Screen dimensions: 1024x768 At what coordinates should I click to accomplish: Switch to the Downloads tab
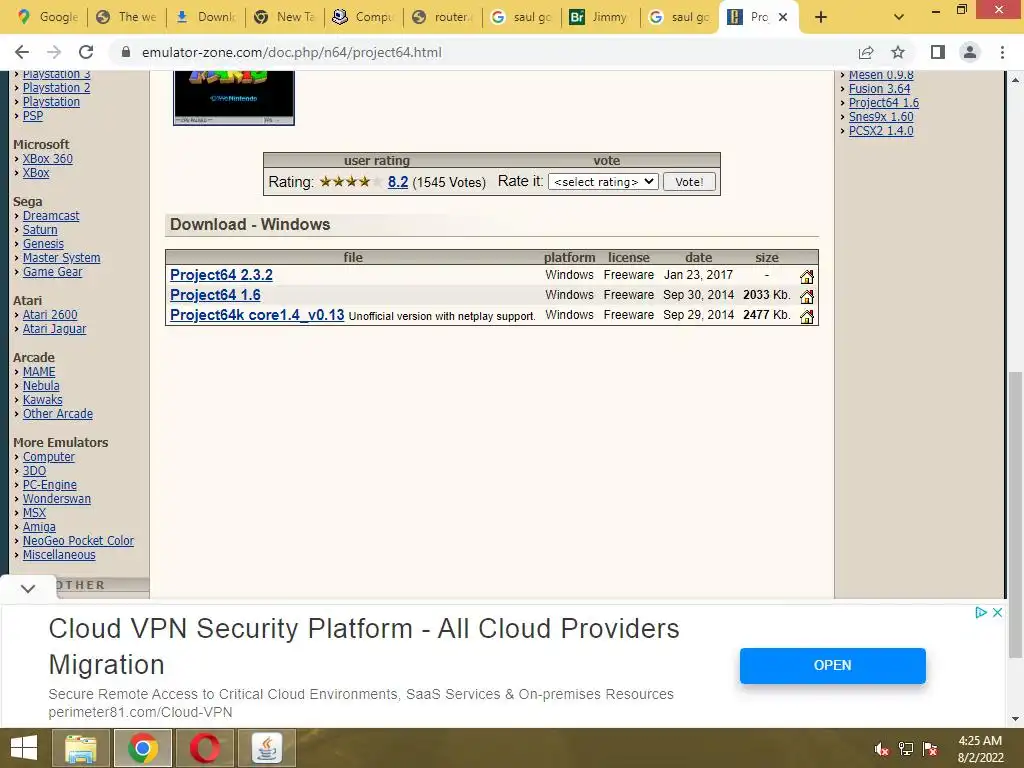pos(206,17)
